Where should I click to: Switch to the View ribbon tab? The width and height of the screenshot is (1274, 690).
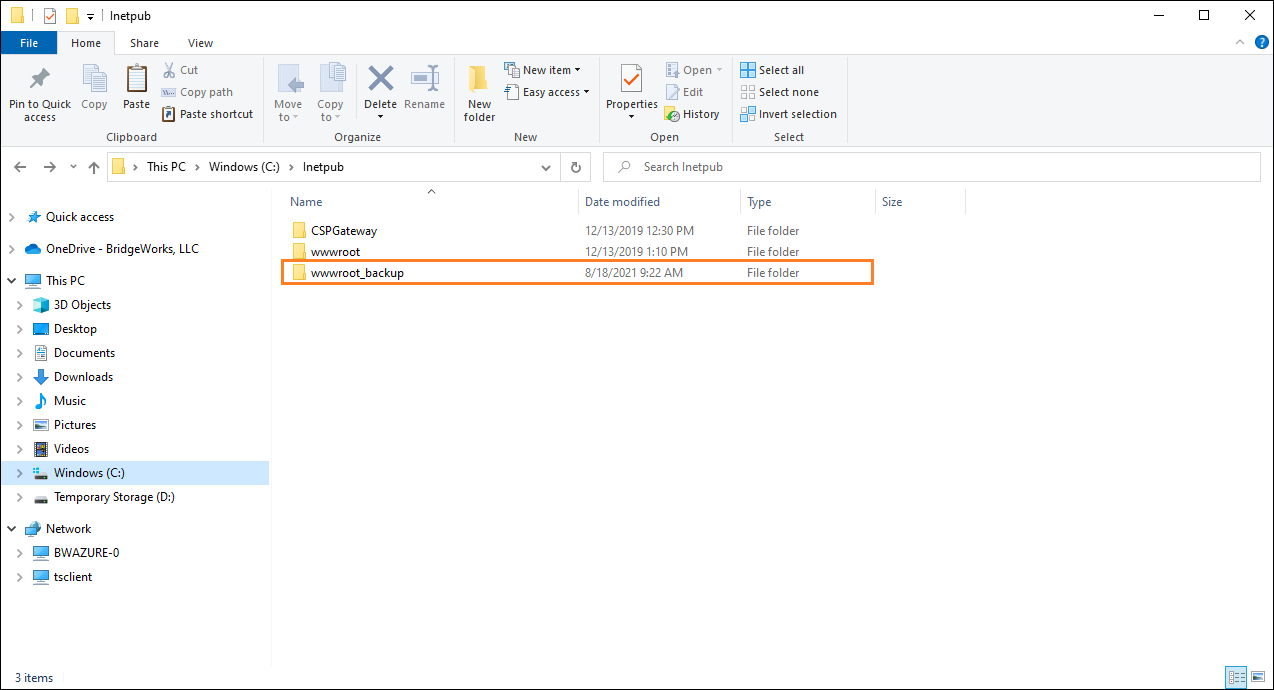200,43
